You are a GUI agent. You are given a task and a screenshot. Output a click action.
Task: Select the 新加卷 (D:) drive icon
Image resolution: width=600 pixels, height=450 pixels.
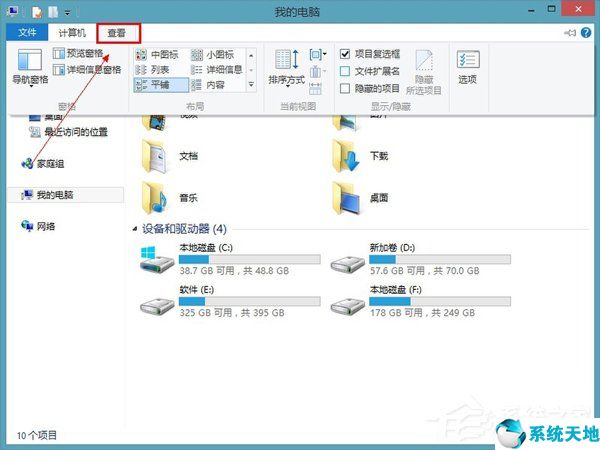[347, 264]
